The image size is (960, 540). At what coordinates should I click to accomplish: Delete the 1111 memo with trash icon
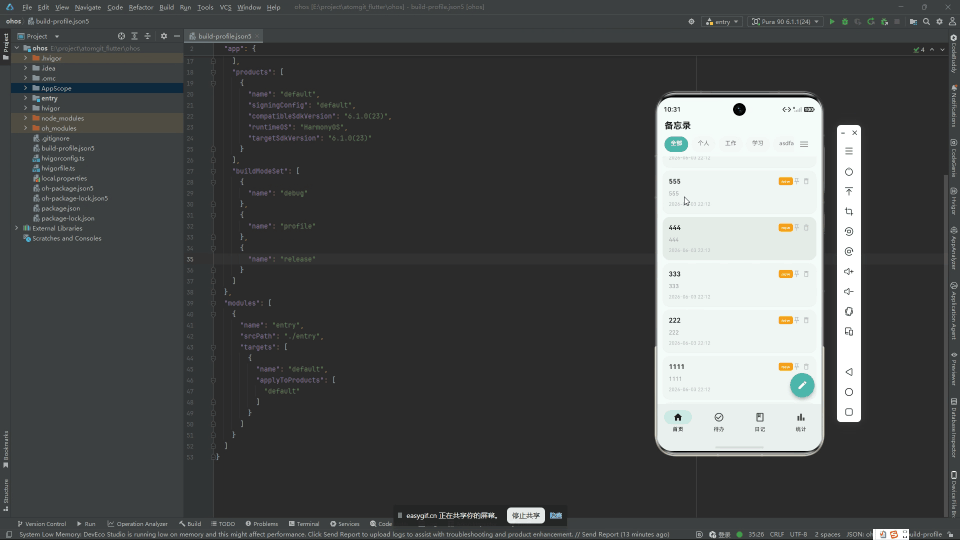tap(806, 367)
